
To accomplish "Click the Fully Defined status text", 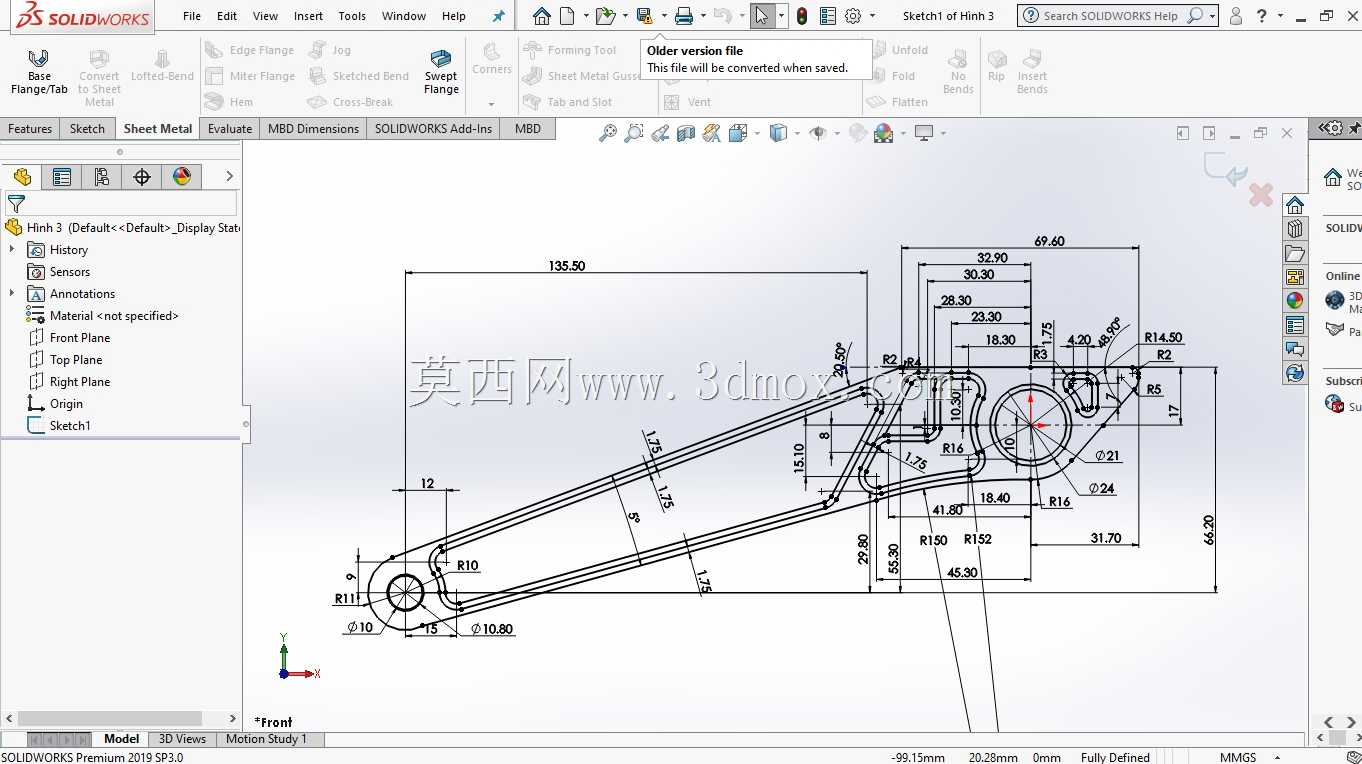I will coord(1115,757).
